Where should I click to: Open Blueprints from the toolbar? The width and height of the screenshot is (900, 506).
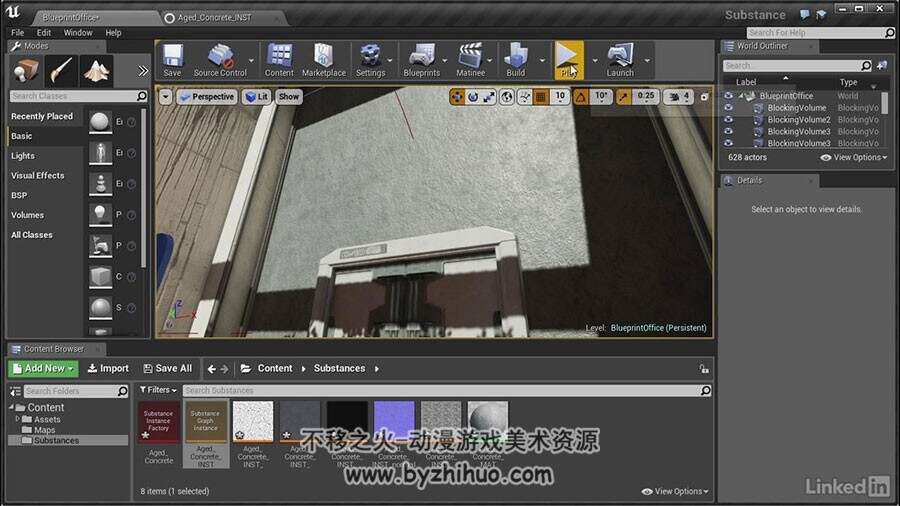[x=421, y=60]
